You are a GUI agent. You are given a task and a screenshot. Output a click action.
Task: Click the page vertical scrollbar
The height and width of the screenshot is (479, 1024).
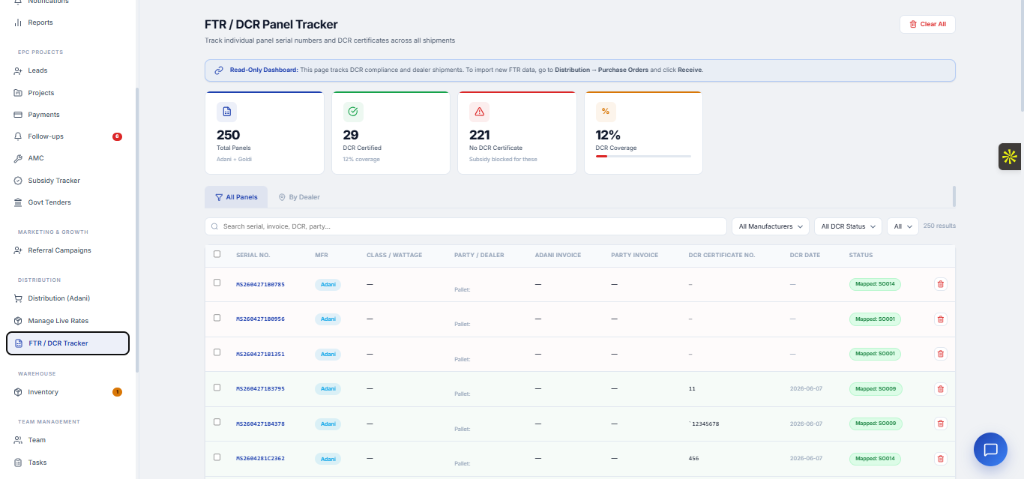1021,56
